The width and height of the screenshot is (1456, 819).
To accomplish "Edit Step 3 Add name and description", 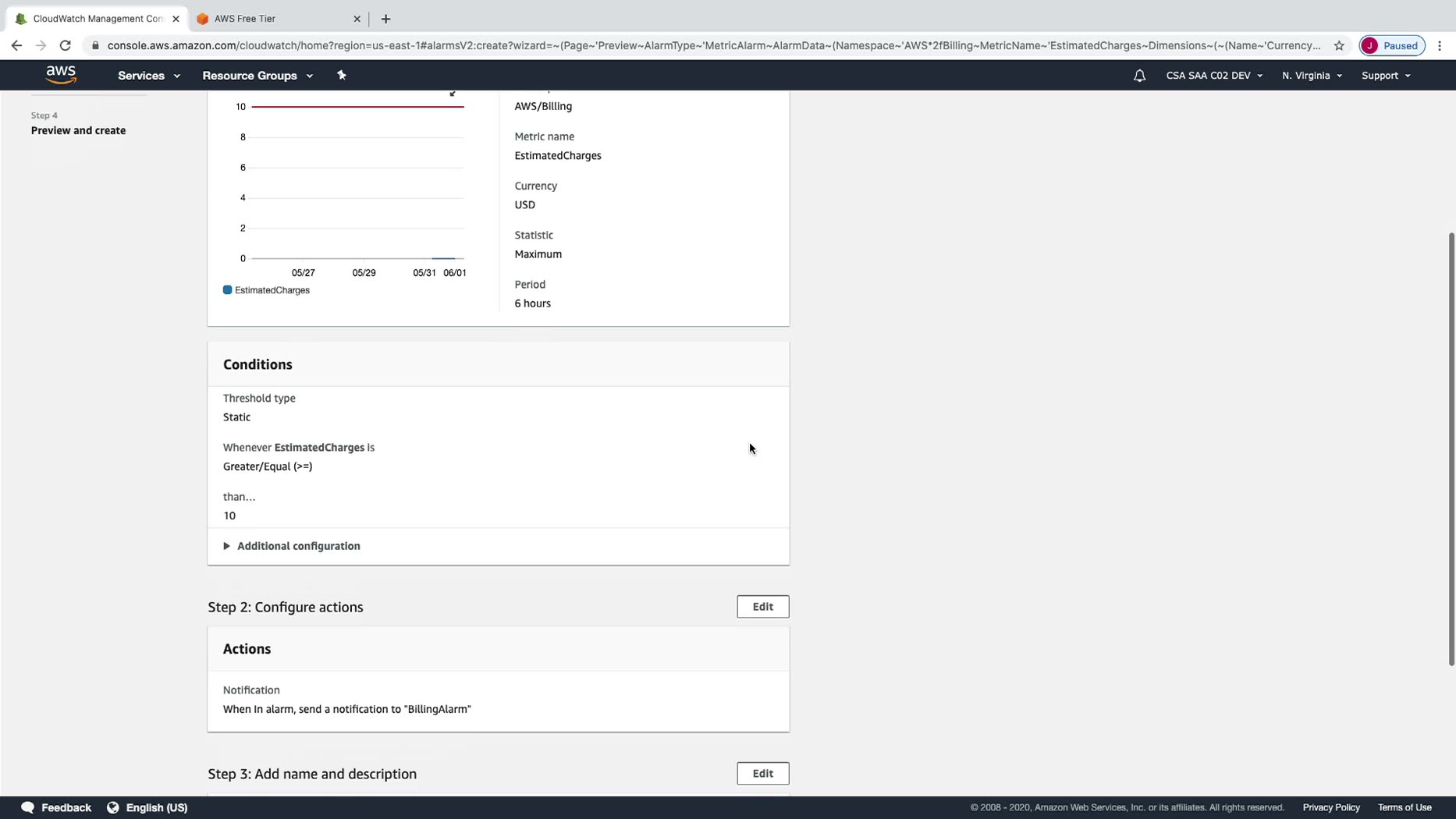I will click(762, 774).
